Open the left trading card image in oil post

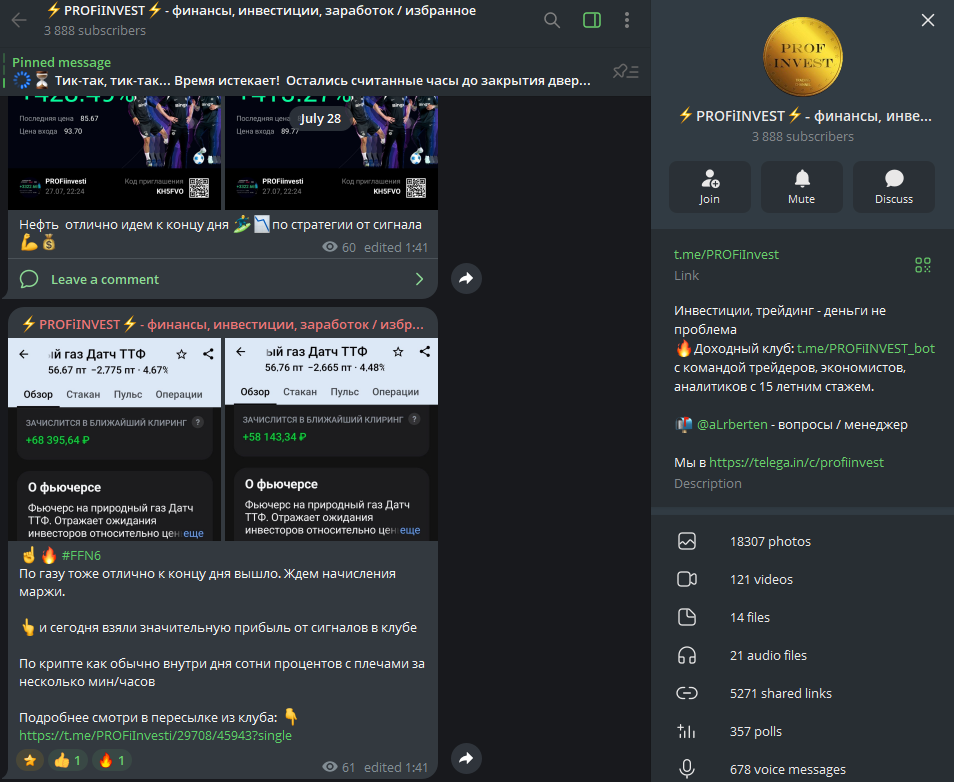point(114,153)
